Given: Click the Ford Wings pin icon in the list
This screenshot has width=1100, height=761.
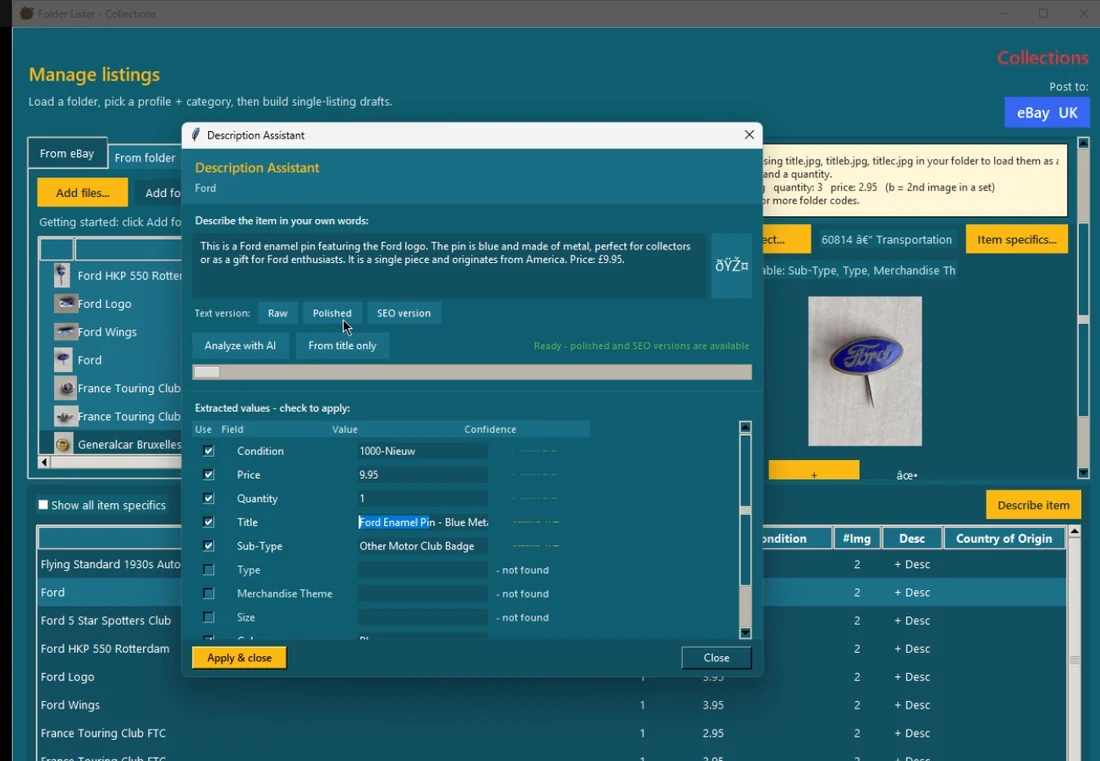Looking at the screenshot, I should pos(65,331).
